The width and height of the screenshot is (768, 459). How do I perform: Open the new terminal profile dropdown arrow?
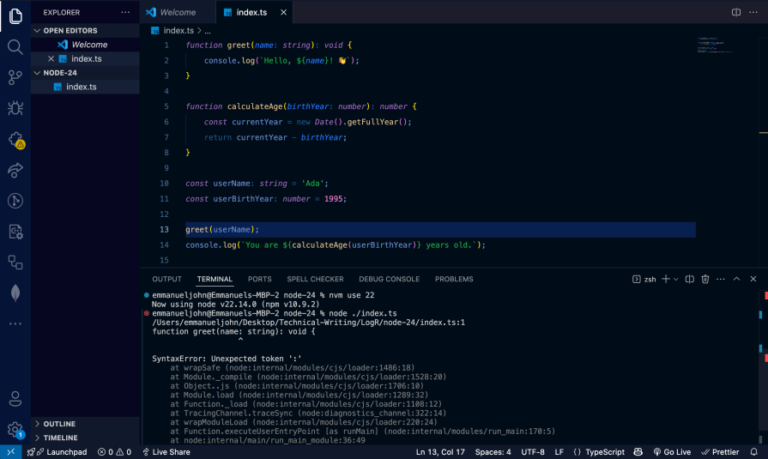click(676, 279)
